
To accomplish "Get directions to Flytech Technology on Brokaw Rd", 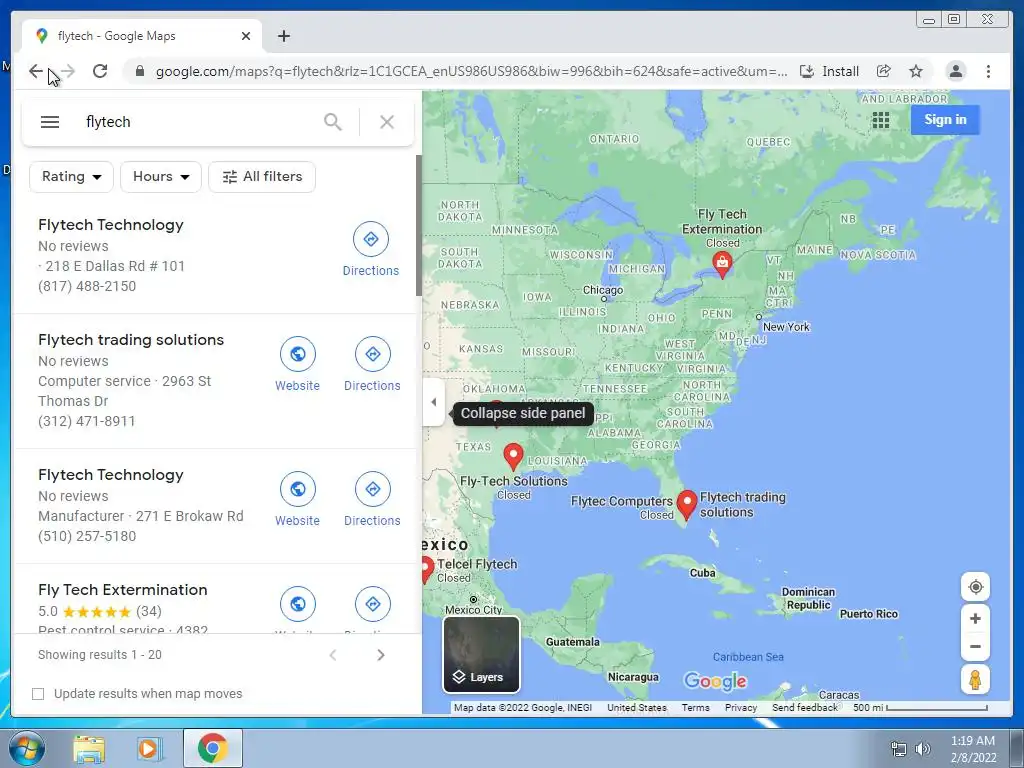I will pos(372,500).
